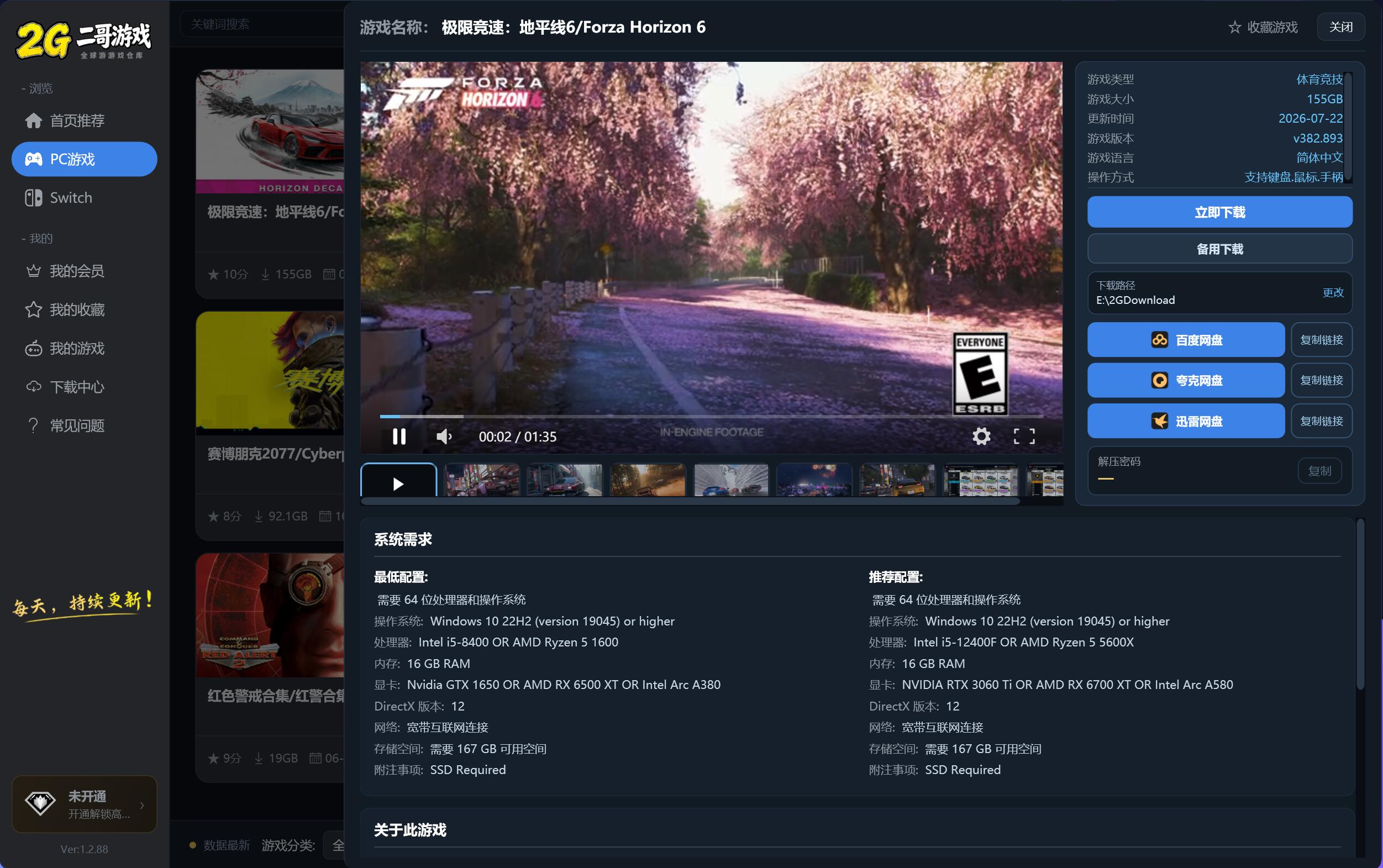Click 立即下载 to download now

[1219, 212]
